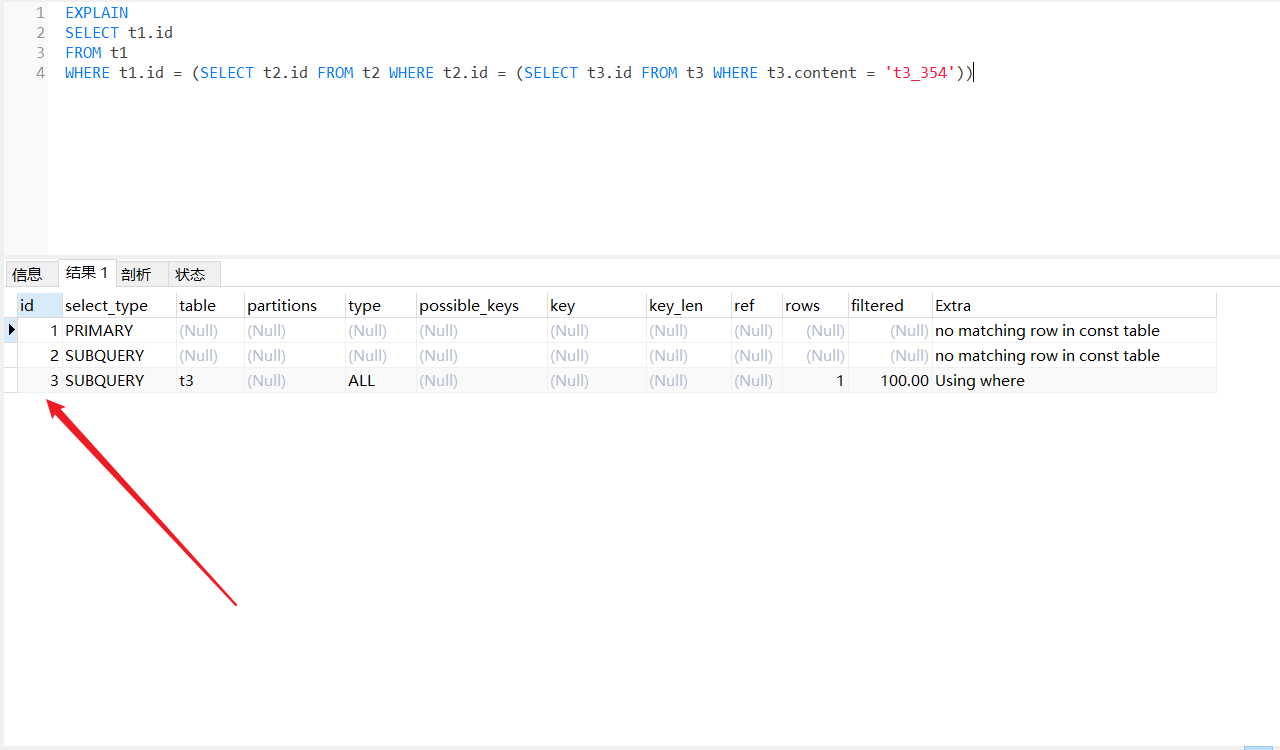
Task: Switch to the 信息 tab
Action: [x=30, y=273]
